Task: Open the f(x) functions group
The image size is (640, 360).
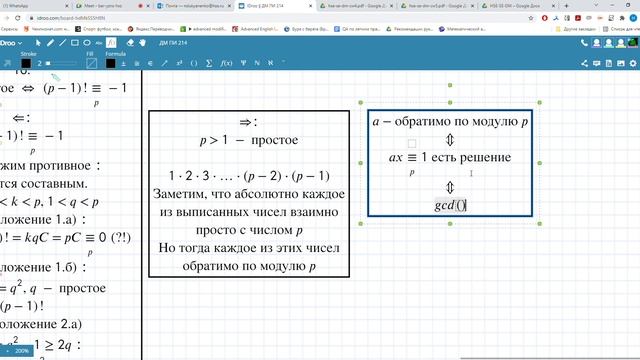Action: (x=226, y=63)
